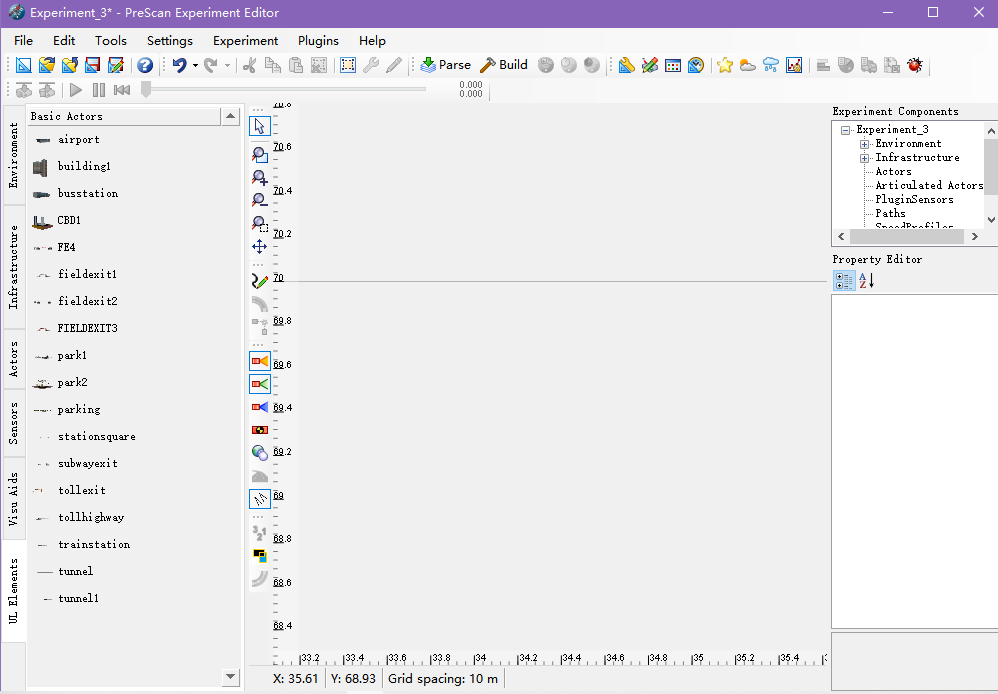
Task: Click the chart graph icon in toolbar
Action: pyautogui.click(x=794, y=65)
